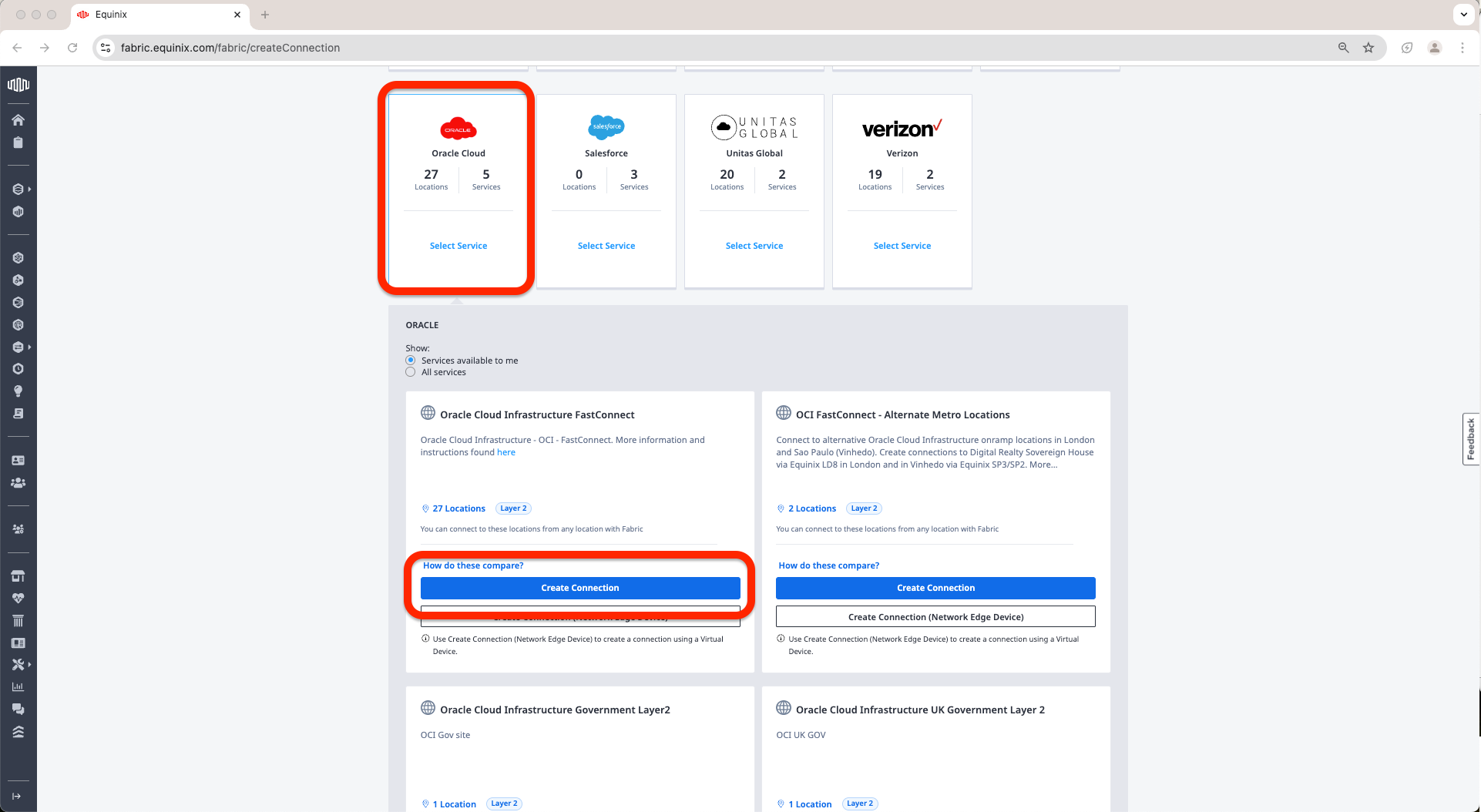Follow the 'here' link in FastConnect description
This screenshot has height=812, width=1481.
[x=506, y=452]
